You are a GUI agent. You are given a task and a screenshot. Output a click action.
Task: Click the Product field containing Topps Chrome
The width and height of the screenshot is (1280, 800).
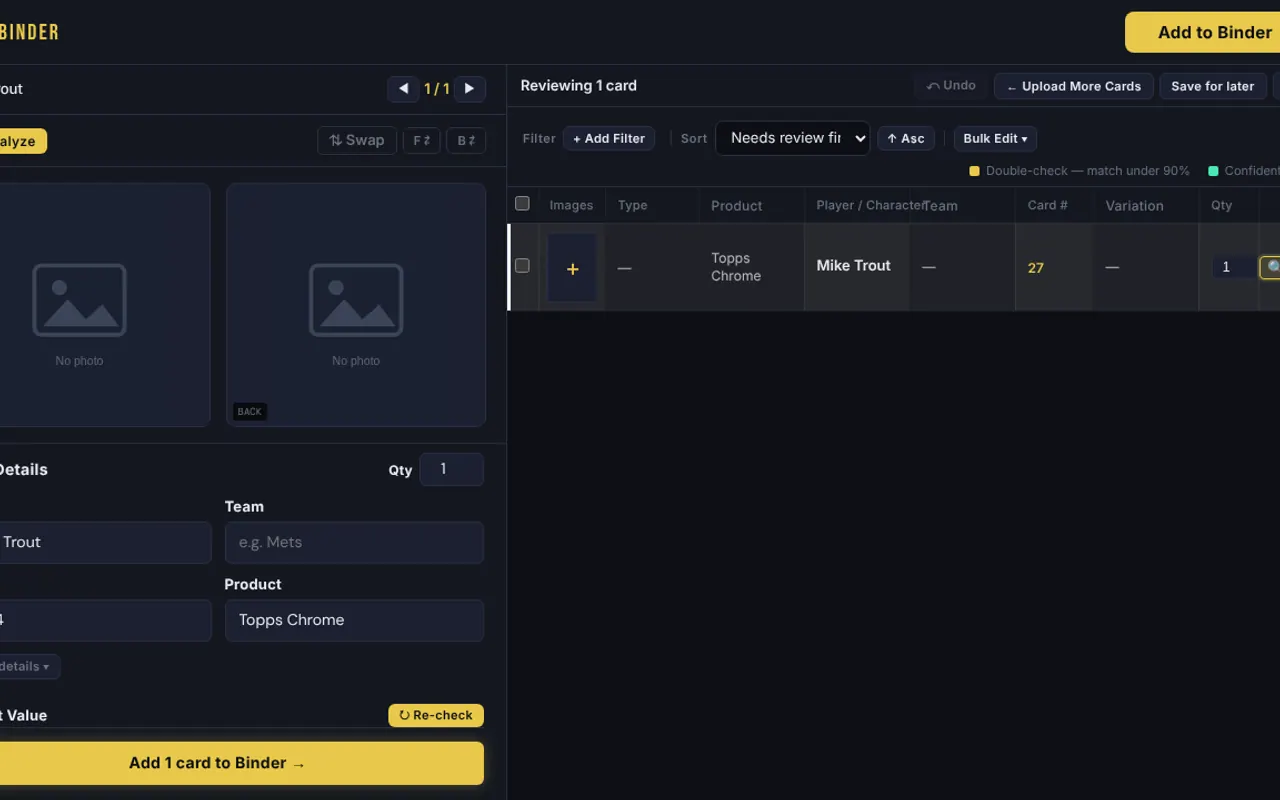[x=354, y=620]
